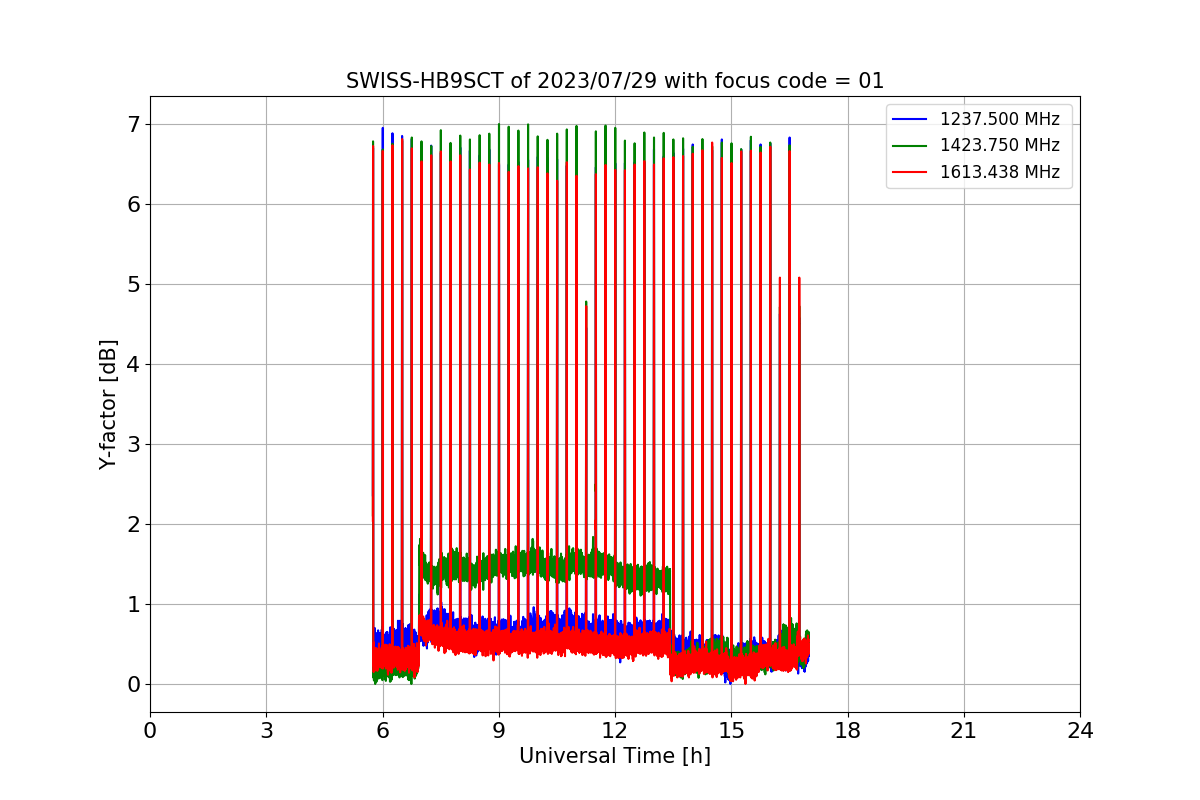Click the plot title SWISS-HB9SCT of 2023/07/29
Screen dimensions: 1200x800
coord(615,81)
